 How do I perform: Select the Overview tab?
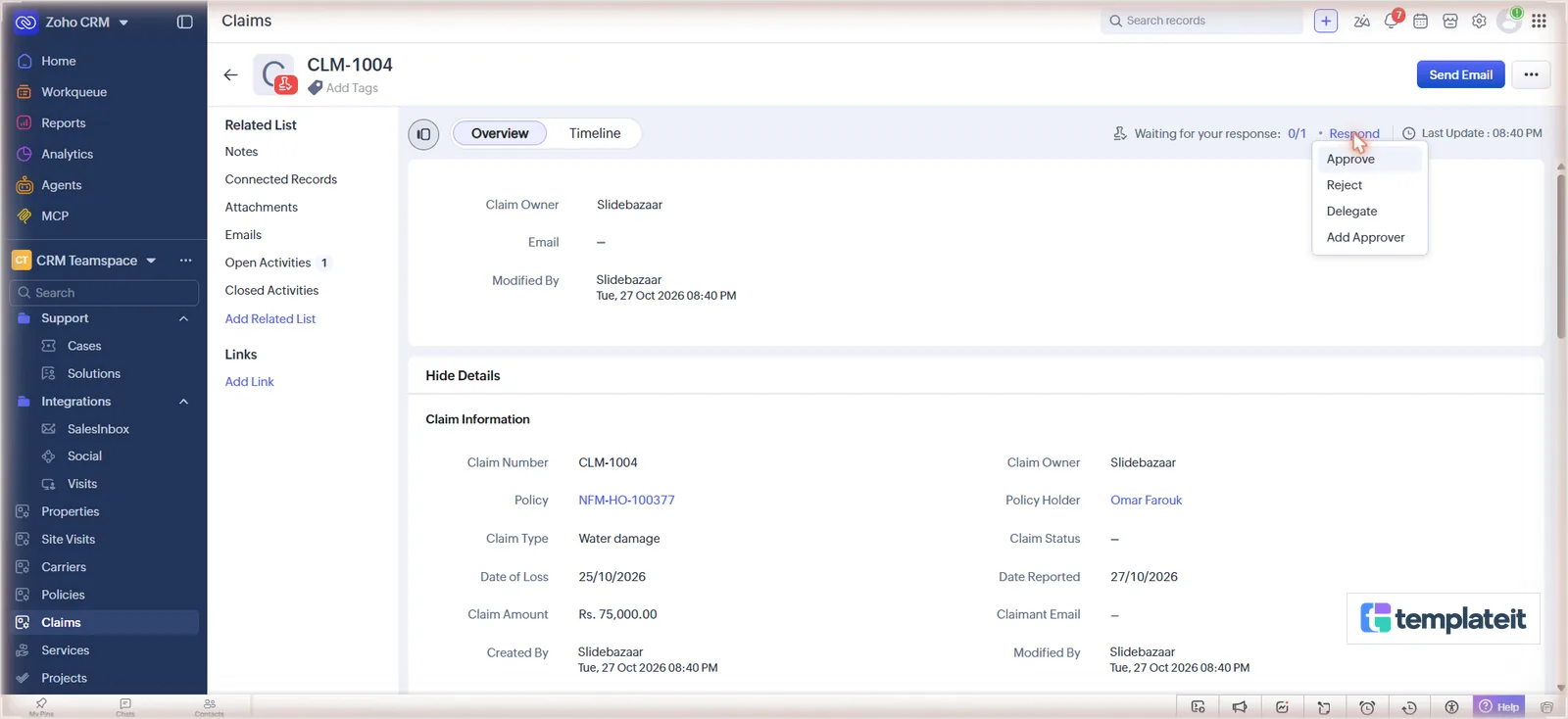pos(500,133)
